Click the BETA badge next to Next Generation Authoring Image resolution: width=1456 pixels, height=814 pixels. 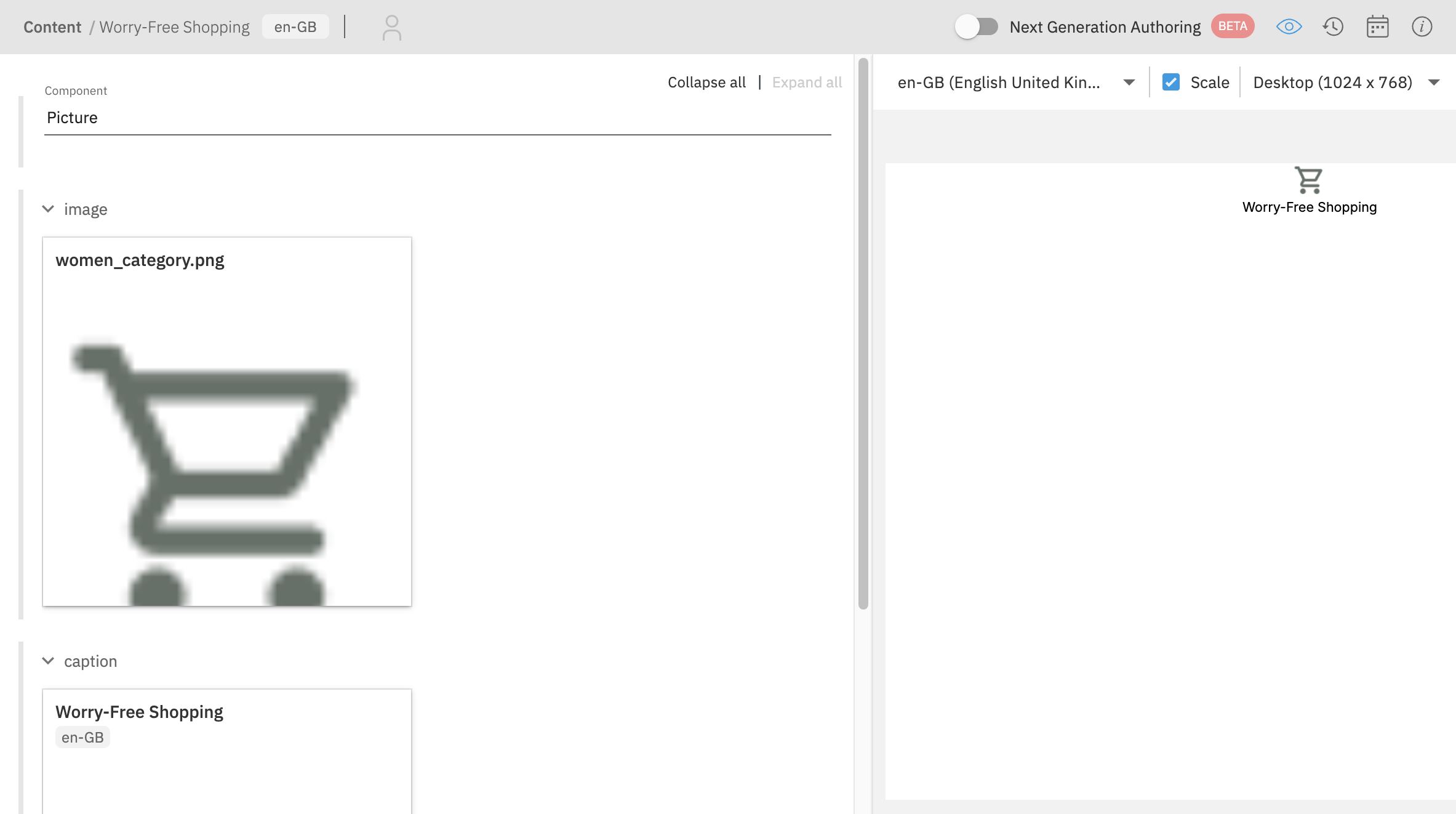click(x=1233, y=26)
